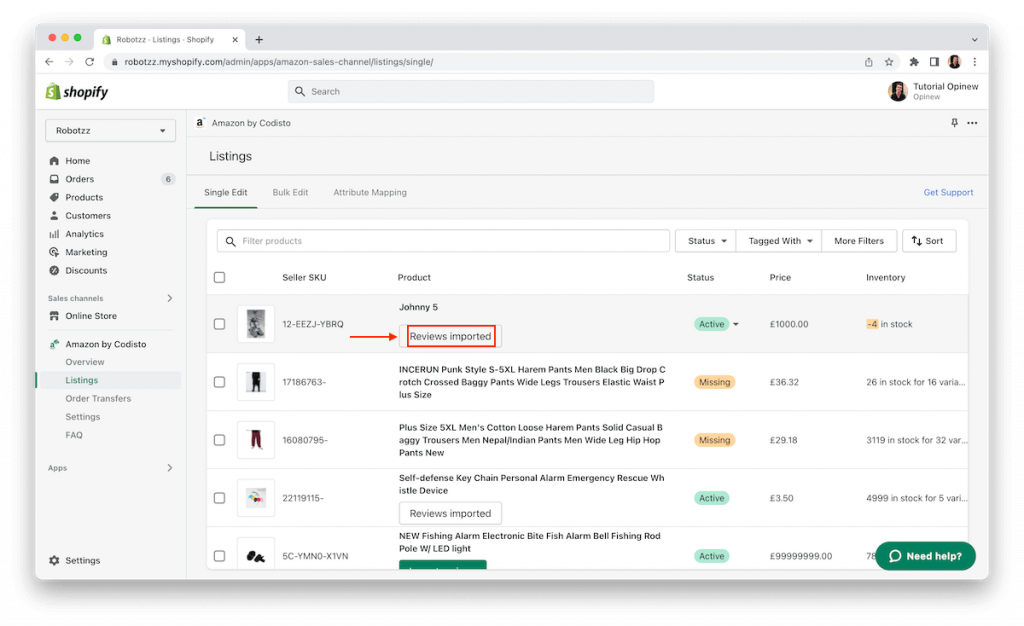Click the Tutorial Opinew user avatar
This screenshot has height=626, width=1024.
(897, 91)
